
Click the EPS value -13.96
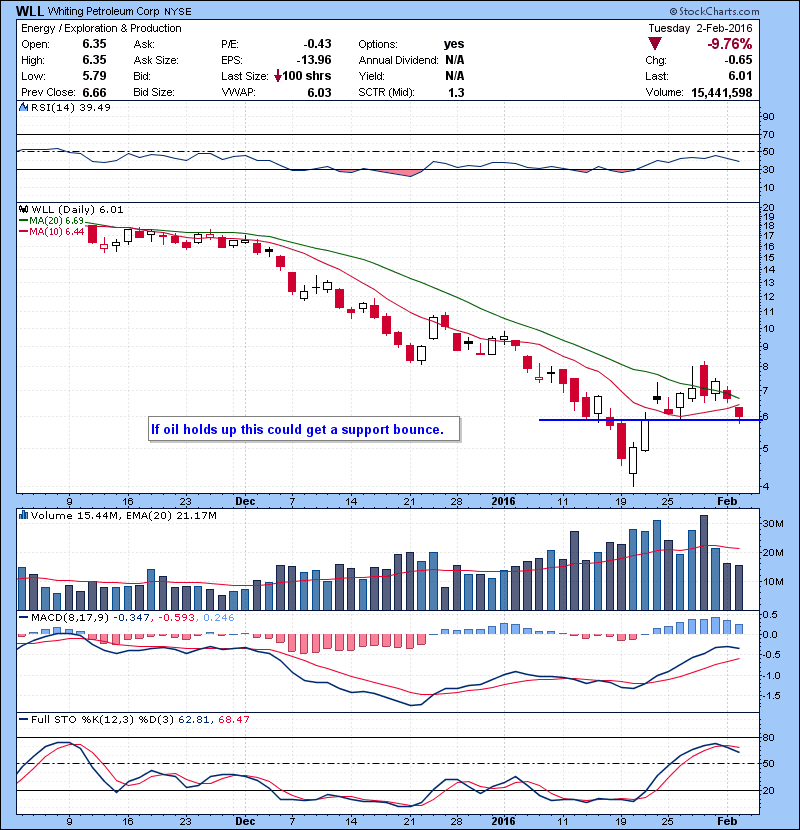point(314,60)
